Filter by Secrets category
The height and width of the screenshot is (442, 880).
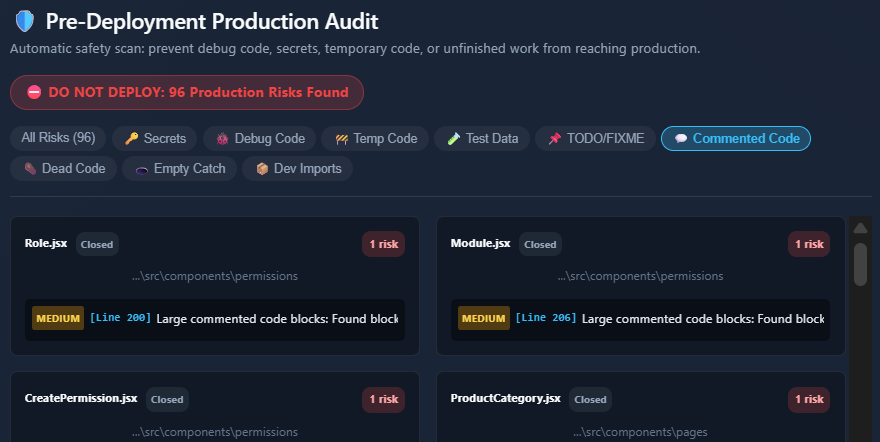click(154, 139)
